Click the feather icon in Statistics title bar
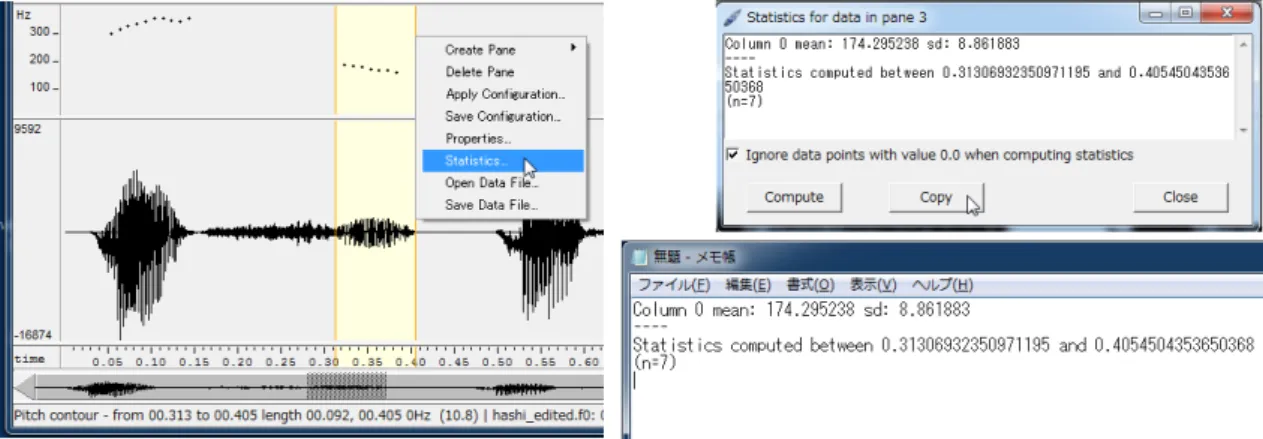Screen dimensions: 1263x439 point(733,16)
